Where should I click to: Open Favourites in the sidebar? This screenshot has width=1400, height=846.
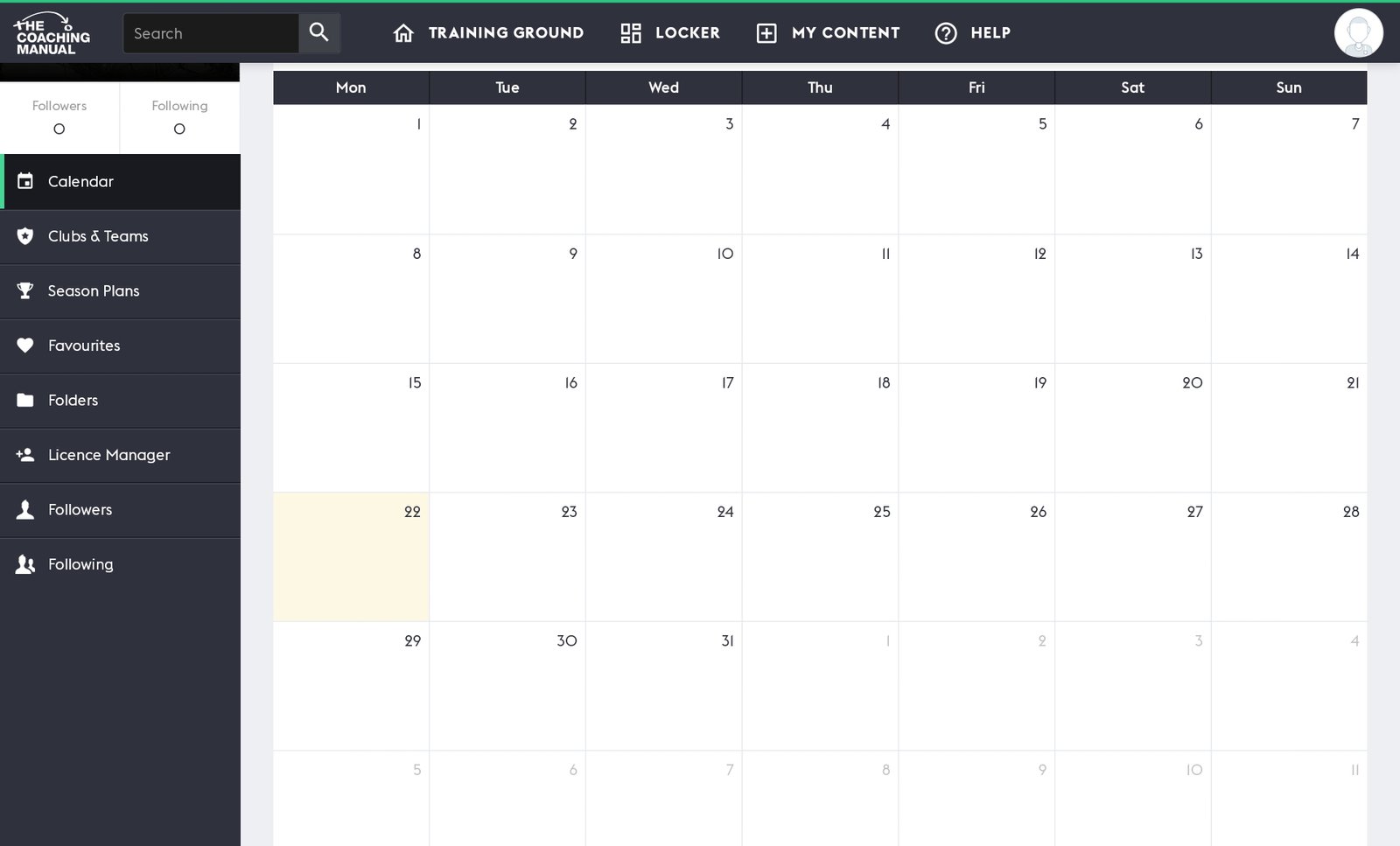point(120,346)
